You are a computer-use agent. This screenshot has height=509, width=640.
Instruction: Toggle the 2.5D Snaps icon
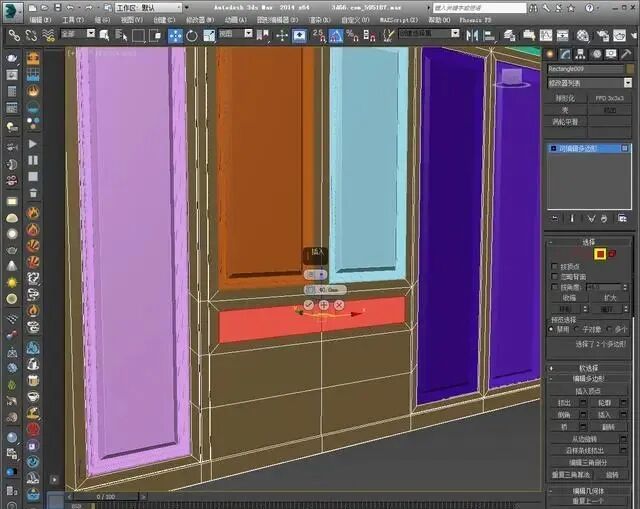click(x=318, y=36)
